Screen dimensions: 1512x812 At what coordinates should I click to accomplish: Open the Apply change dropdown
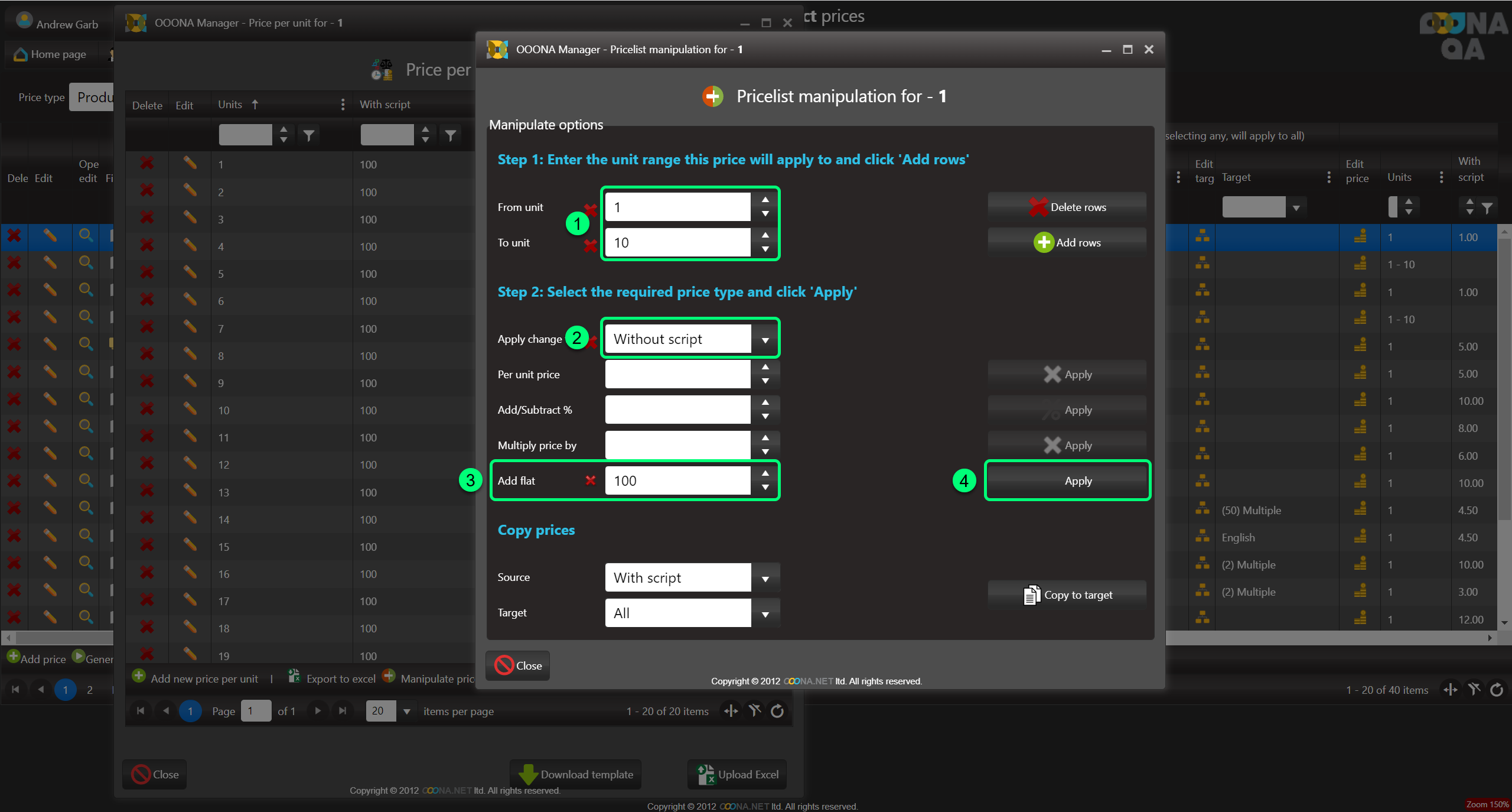[765, 339]
